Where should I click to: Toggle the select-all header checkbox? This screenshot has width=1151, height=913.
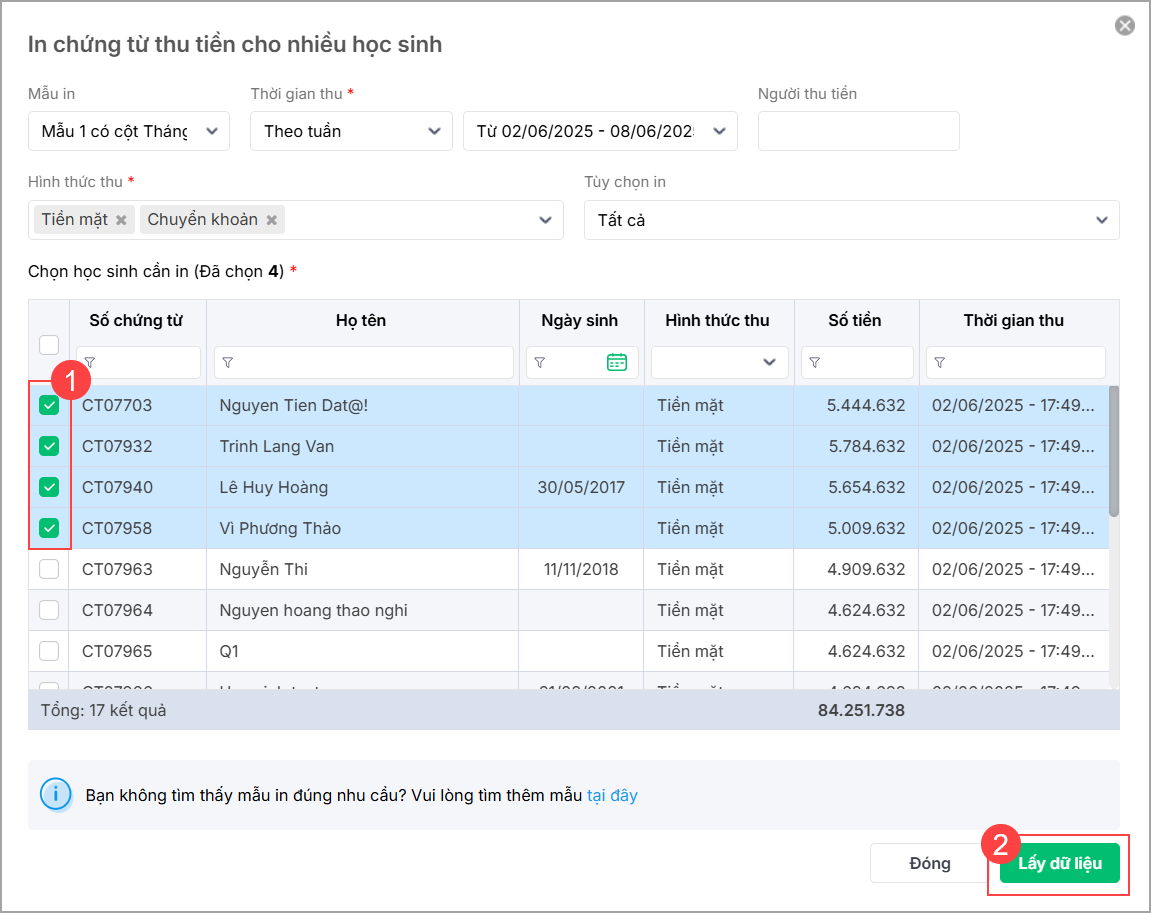pyautogui.click(x=49, y=344)
